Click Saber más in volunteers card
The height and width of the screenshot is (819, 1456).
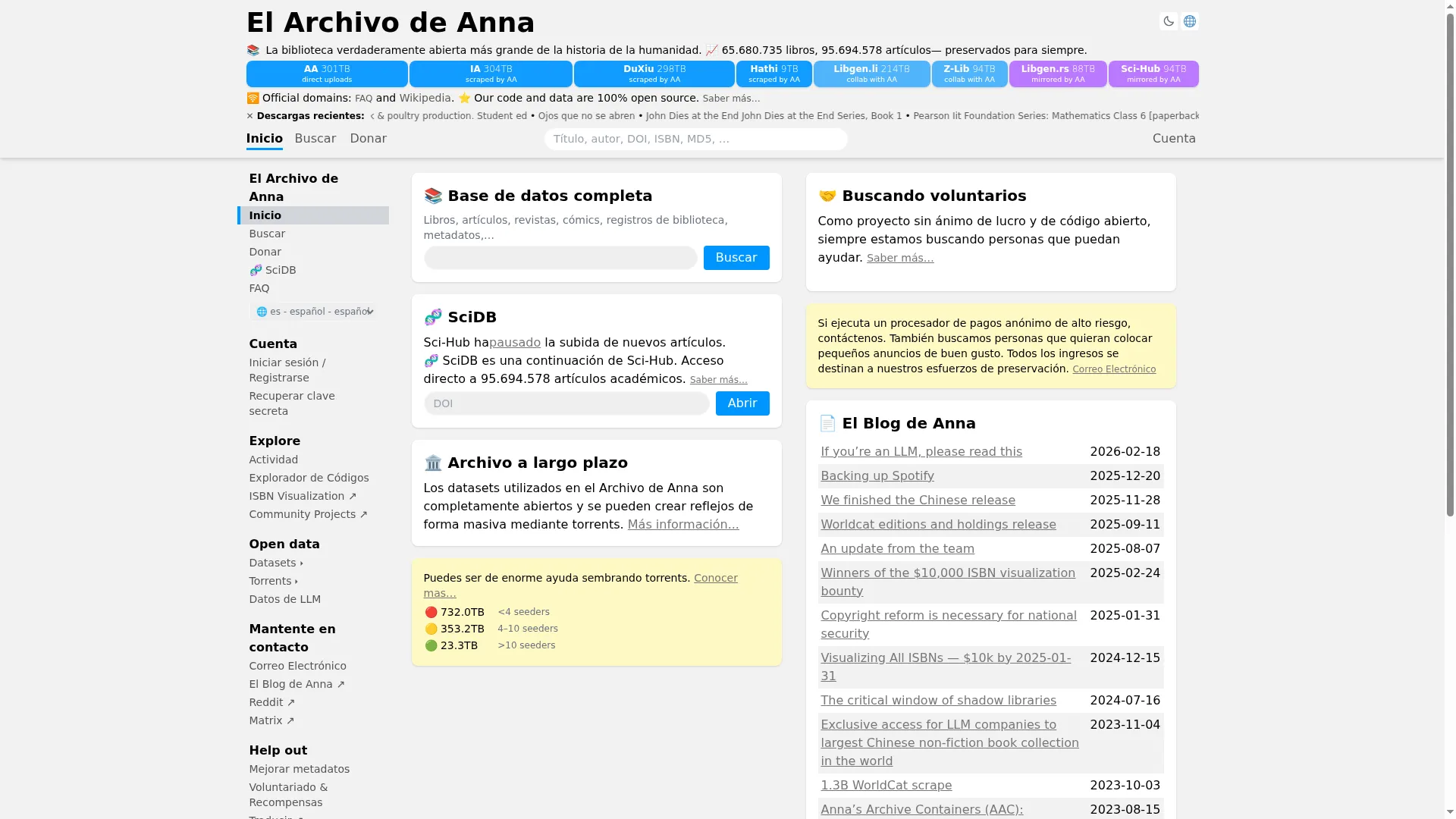coord(900,259)
